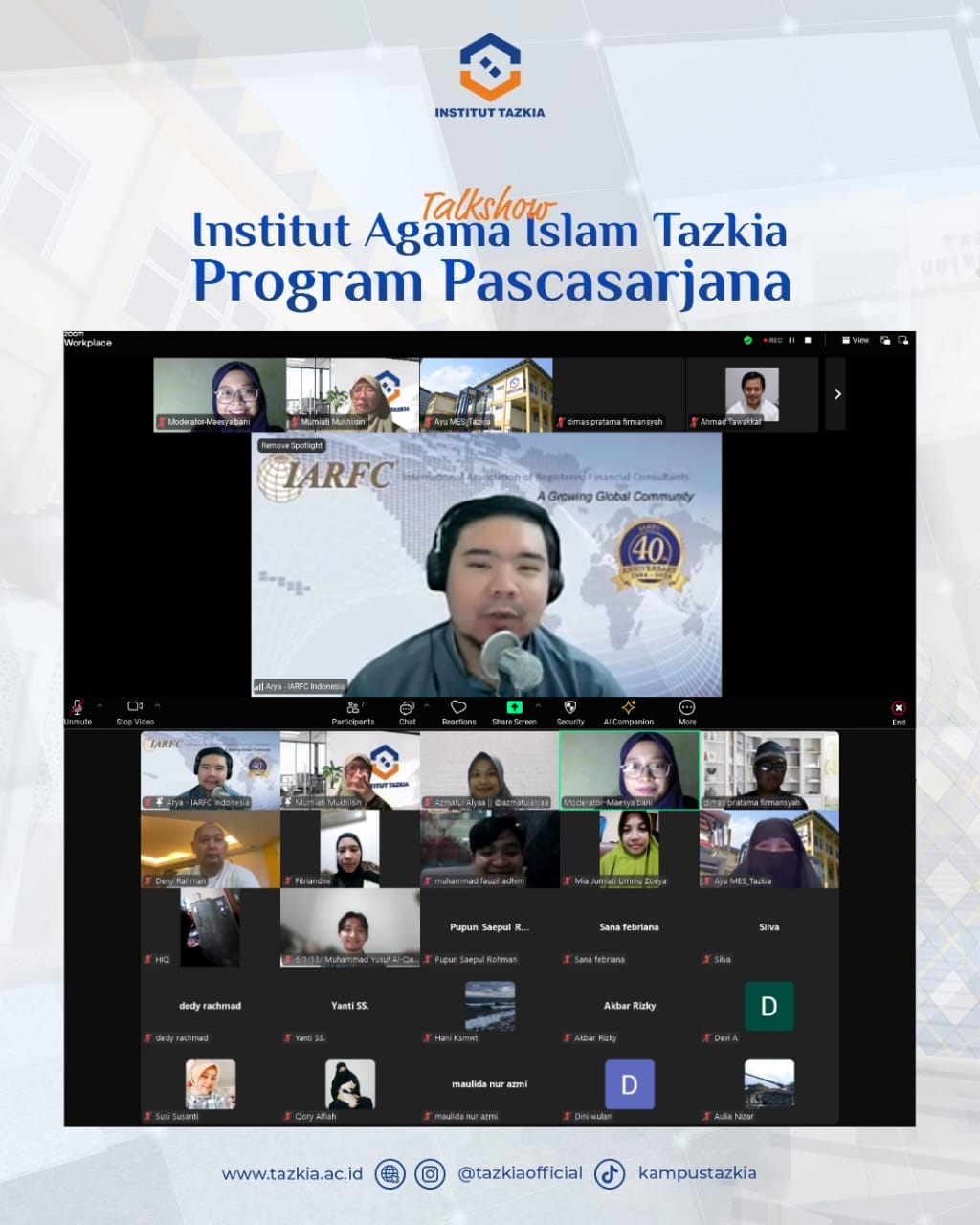Viewport: 980px width, 1225px height.
Task: Click the name label 'Sana febriana'
Action: [599, 959]
